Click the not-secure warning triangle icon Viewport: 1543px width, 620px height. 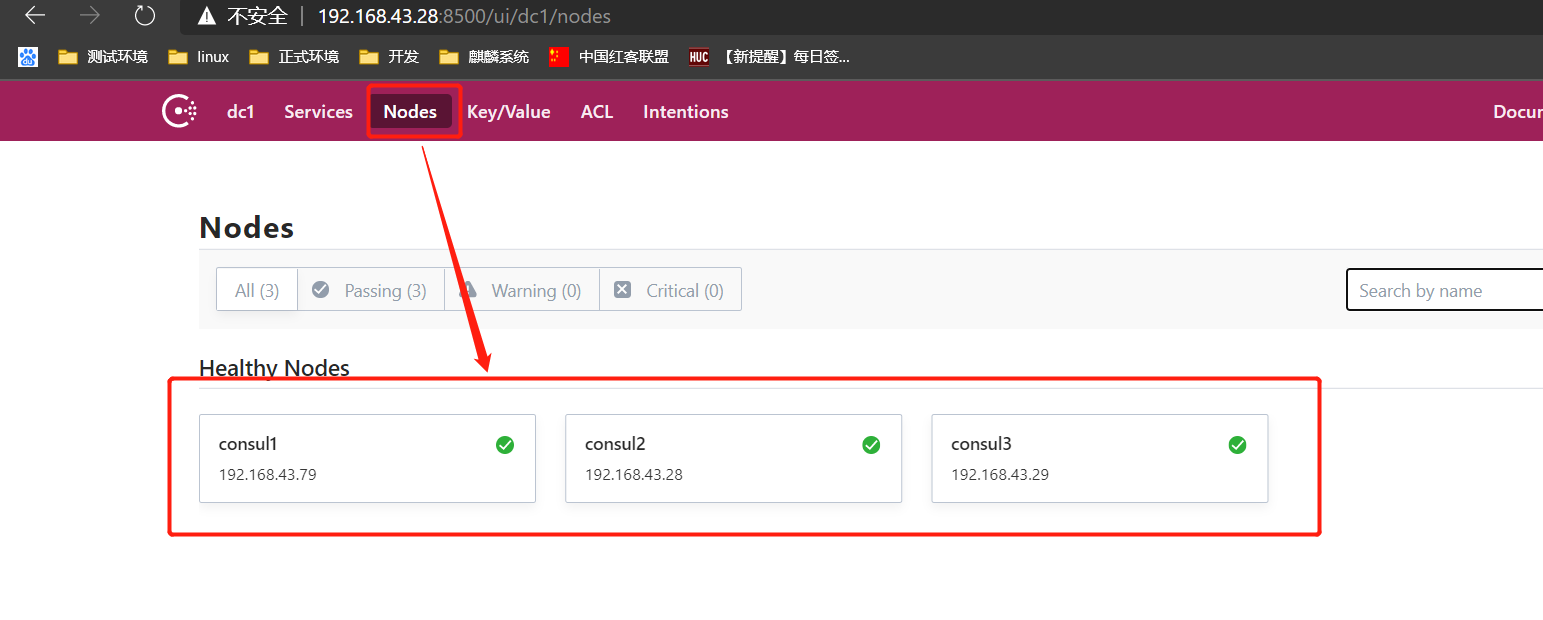click(207, 16)
